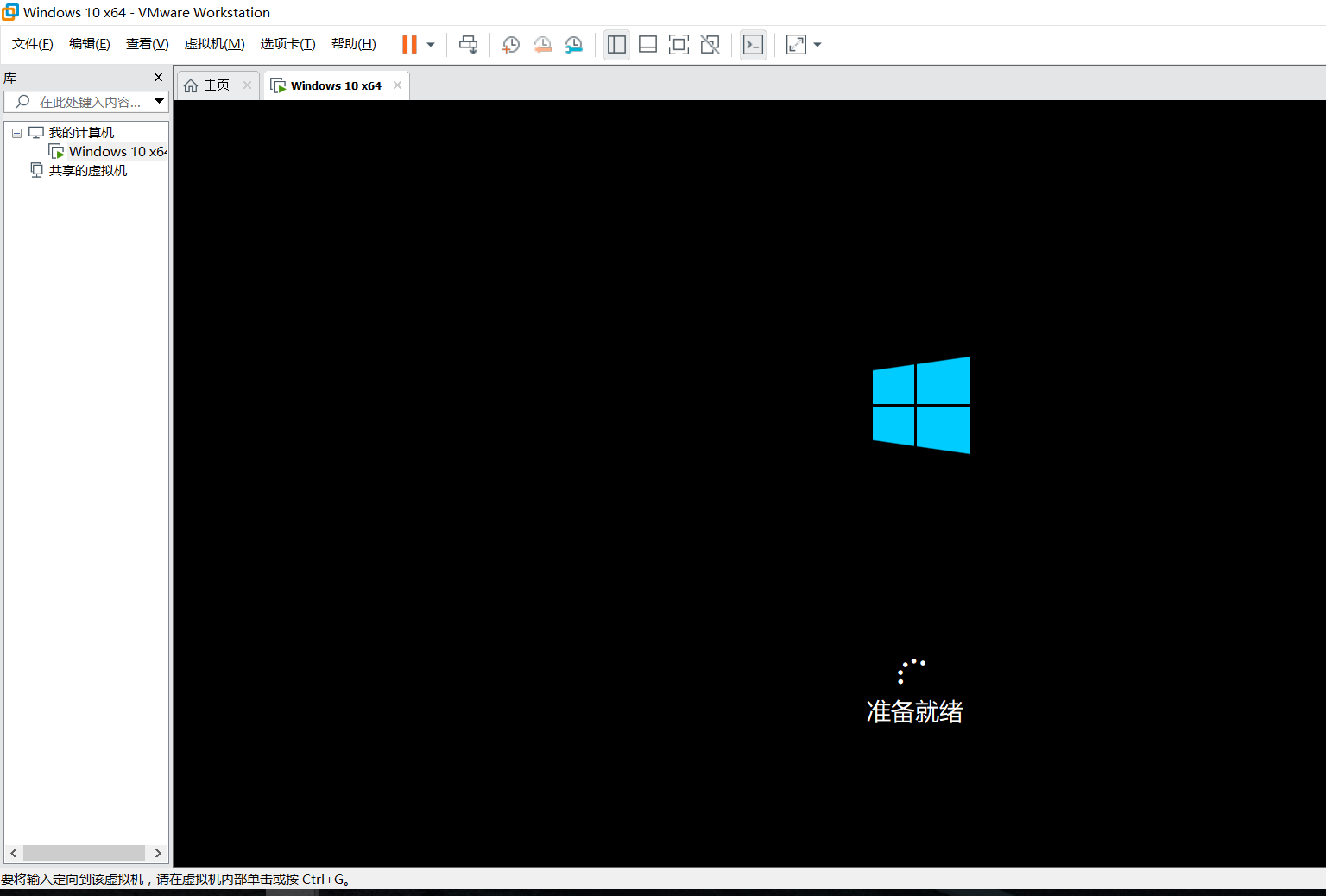Collapse the 我的计算机 tree node

click(x=16, y=133)
